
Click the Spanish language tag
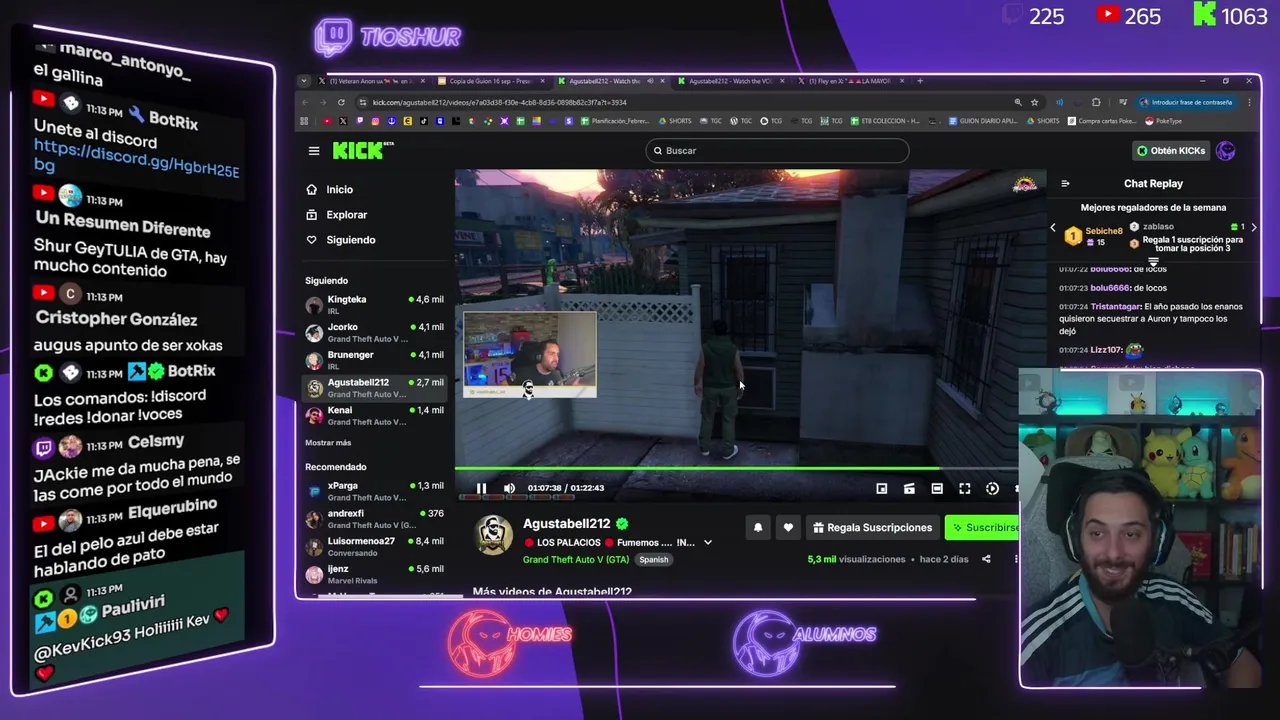(653, 560)
